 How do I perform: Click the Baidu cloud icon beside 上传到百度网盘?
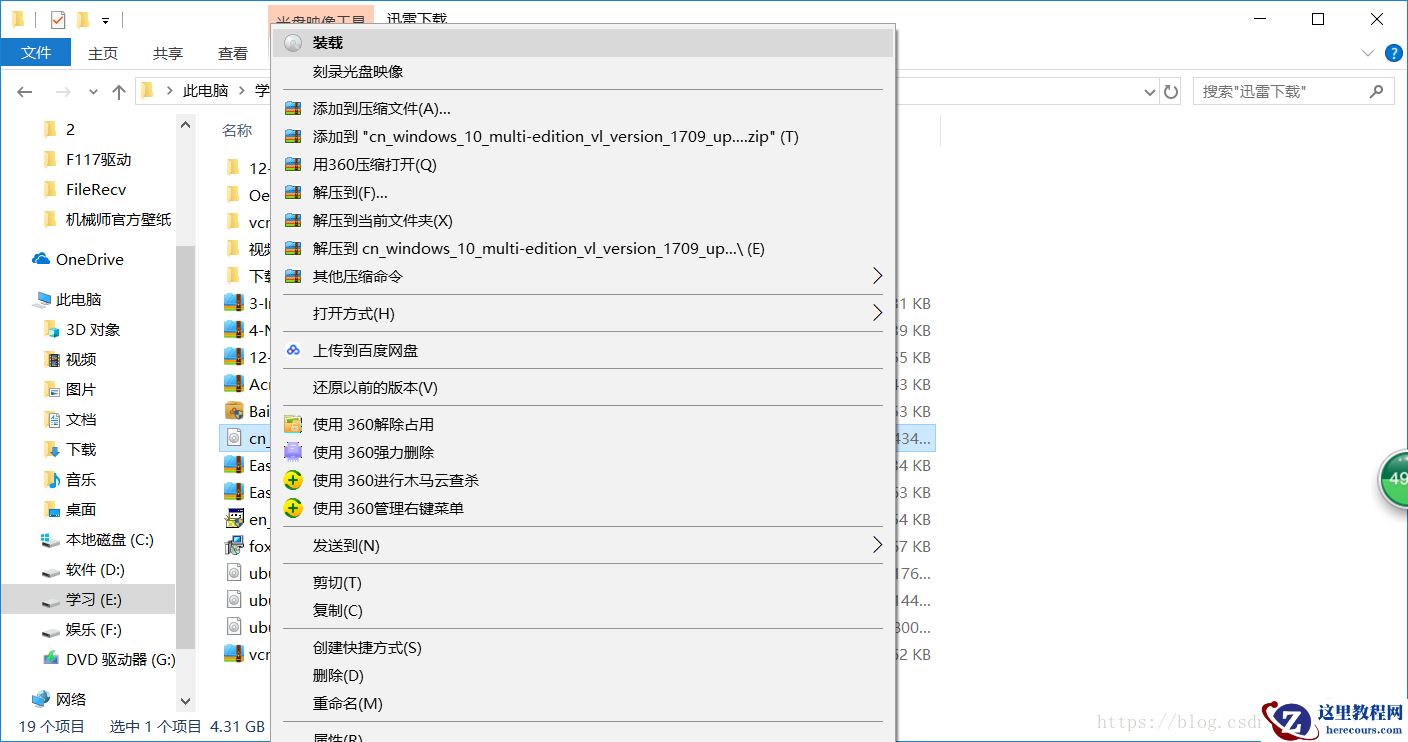[x=293, y=351]
